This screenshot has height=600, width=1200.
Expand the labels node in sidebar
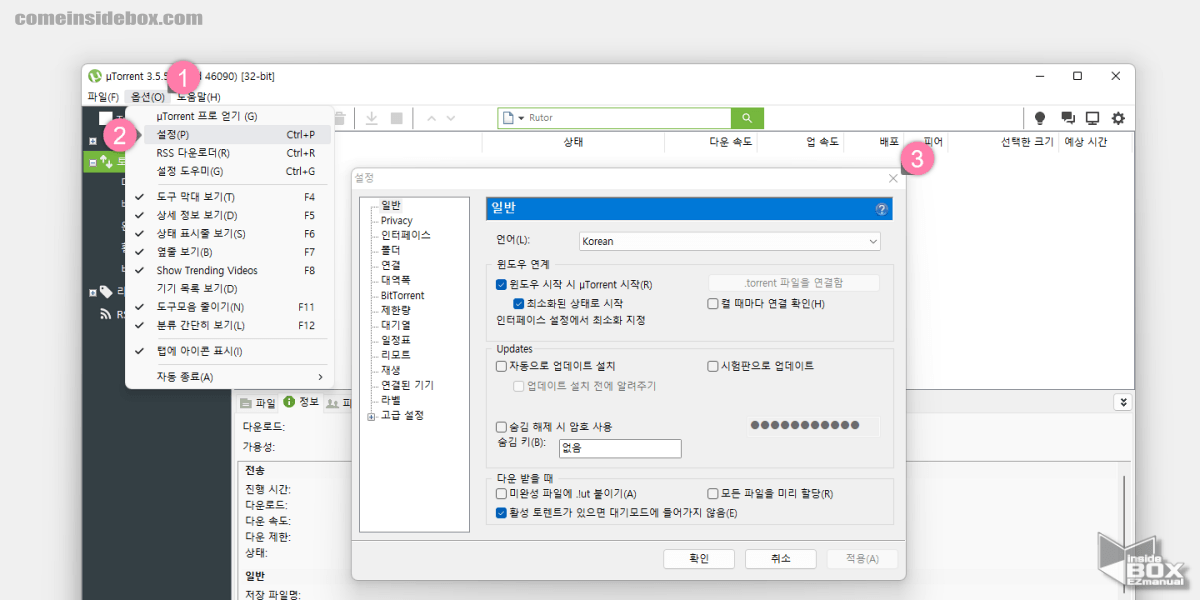click(93, 292)
